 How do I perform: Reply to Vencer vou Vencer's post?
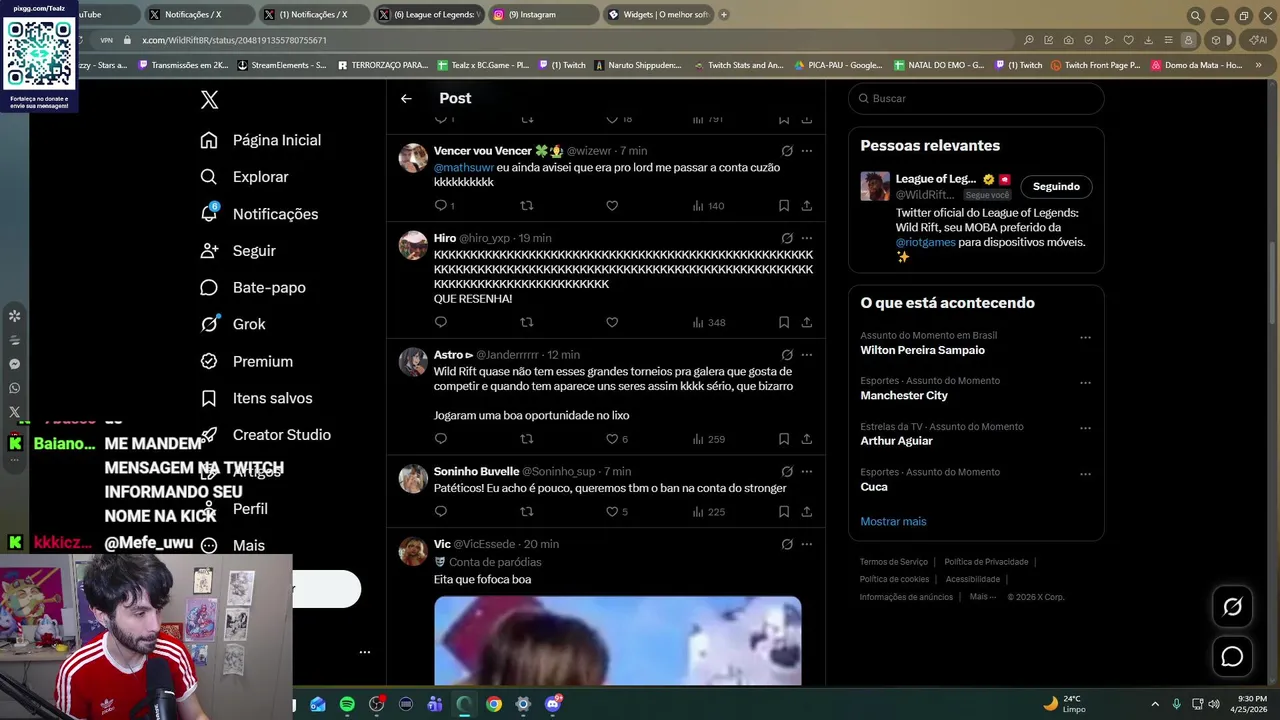pyautogui.click(x=441, y=206)
